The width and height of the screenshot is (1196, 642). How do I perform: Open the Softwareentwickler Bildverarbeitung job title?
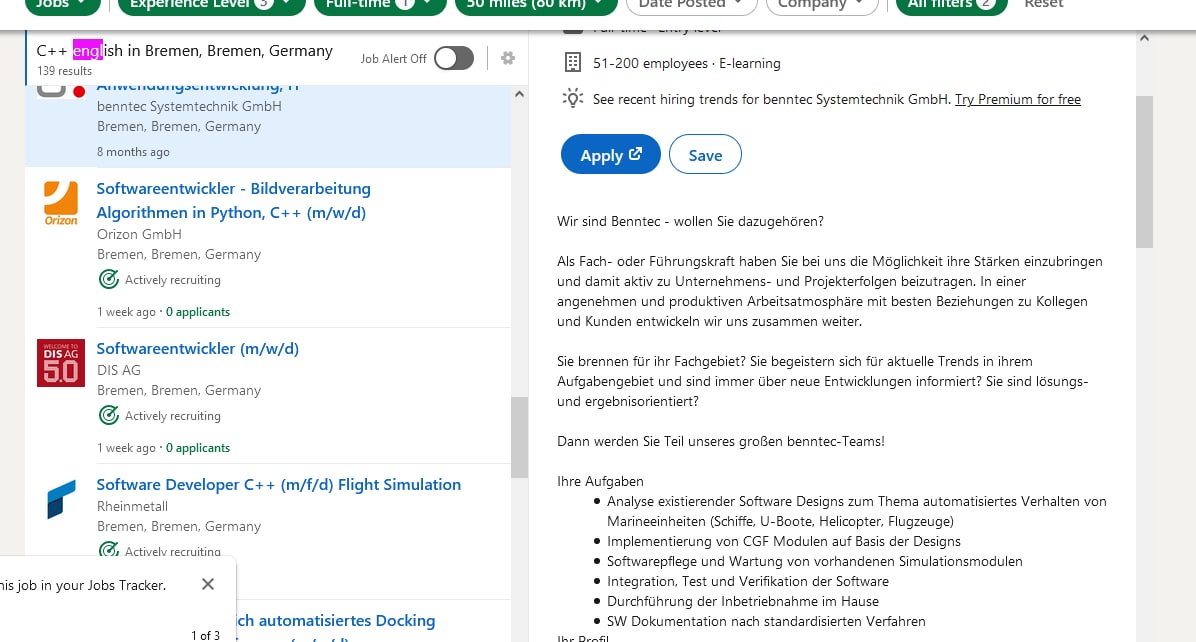233,201
